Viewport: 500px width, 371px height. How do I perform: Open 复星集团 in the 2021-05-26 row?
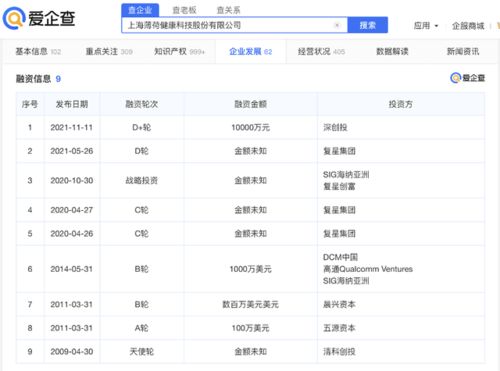[339, 151]
